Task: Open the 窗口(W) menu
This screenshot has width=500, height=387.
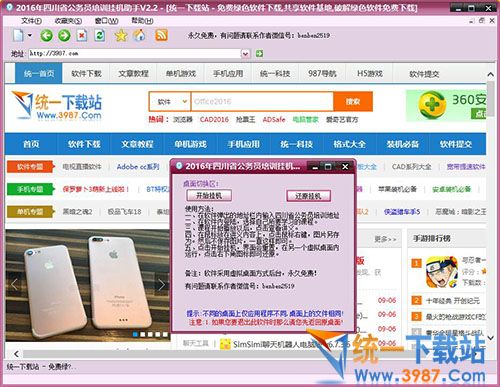Action: click(106, 21)
